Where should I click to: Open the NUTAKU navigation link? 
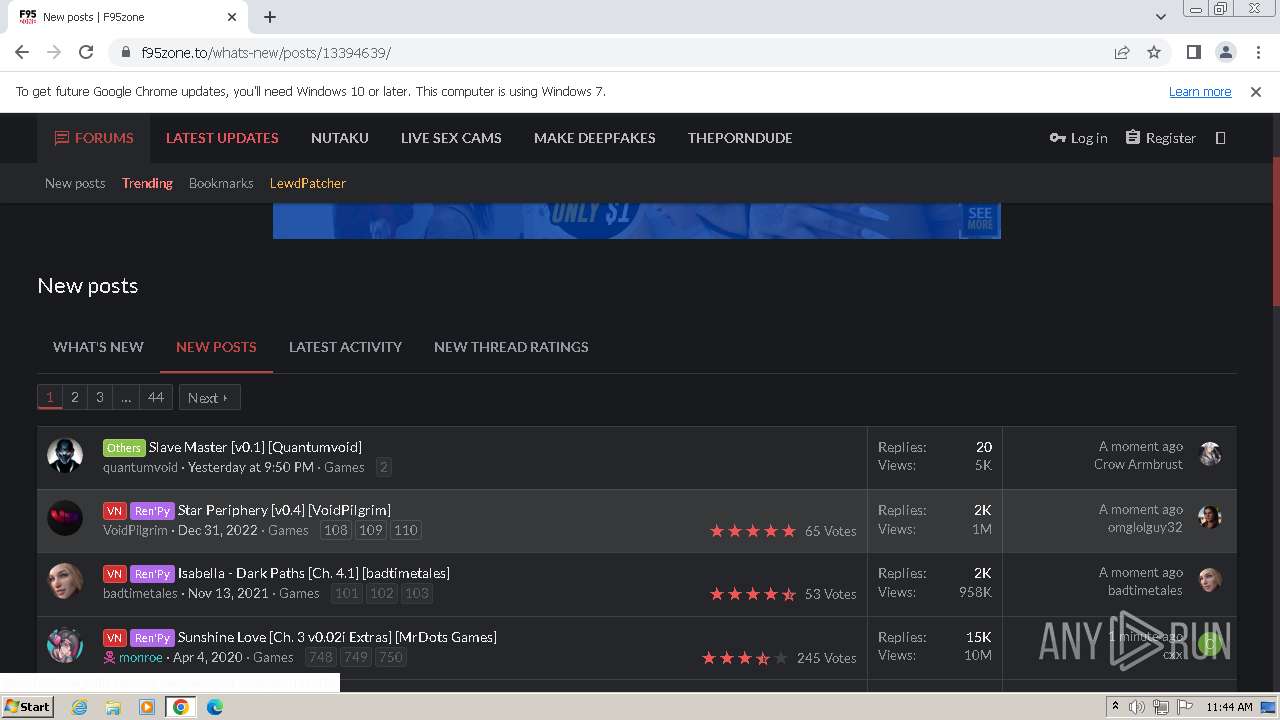[340, 138]
